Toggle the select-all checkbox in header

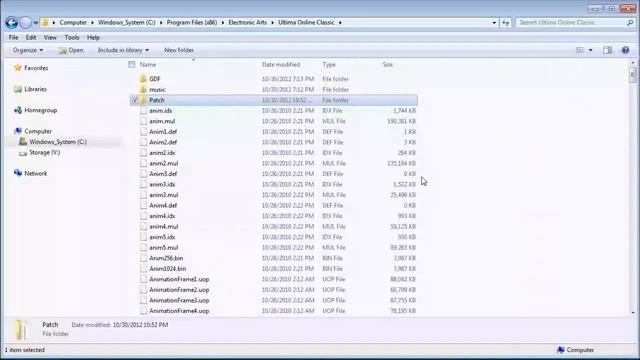[x=131, y=64]
